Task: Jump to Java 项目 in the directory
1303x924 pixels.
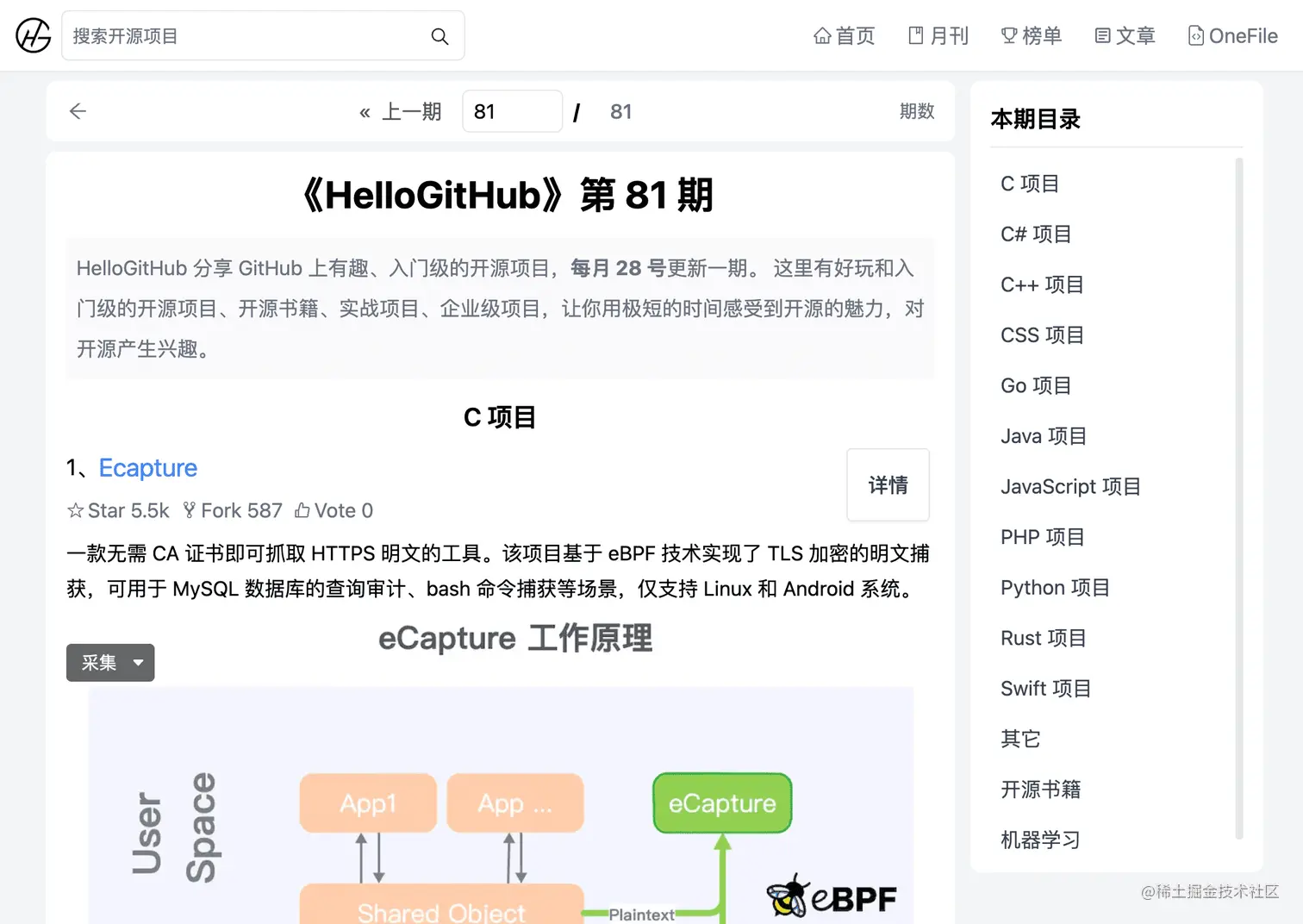Action: 1044,436
